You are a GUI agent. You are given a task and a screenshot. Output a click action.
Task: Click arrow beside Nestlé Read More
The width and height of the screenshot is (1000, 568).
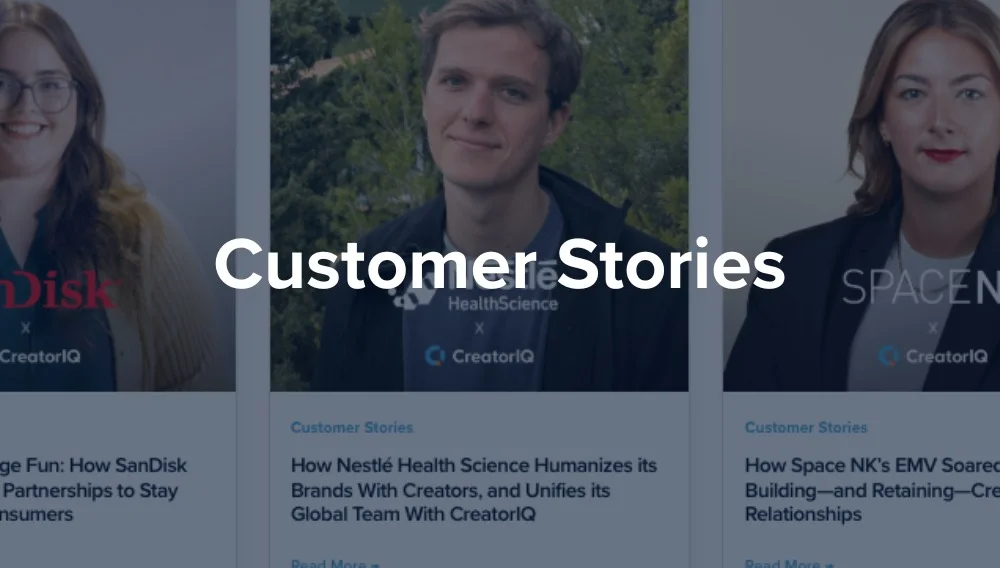[x=375, y=565]
